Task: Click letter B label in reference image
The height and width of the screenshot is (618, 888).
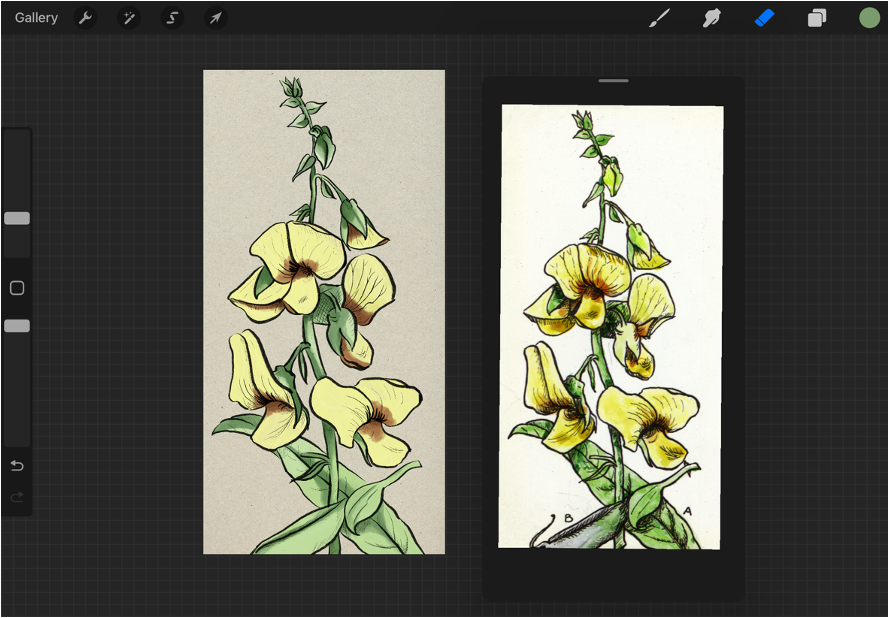Action: [568, 518]
